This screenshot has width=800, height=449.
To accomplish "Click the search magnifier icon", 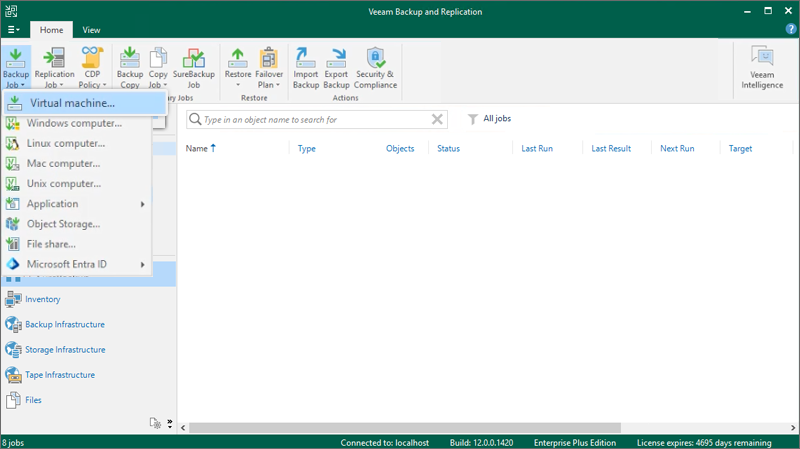I will [x=195, y=119].
